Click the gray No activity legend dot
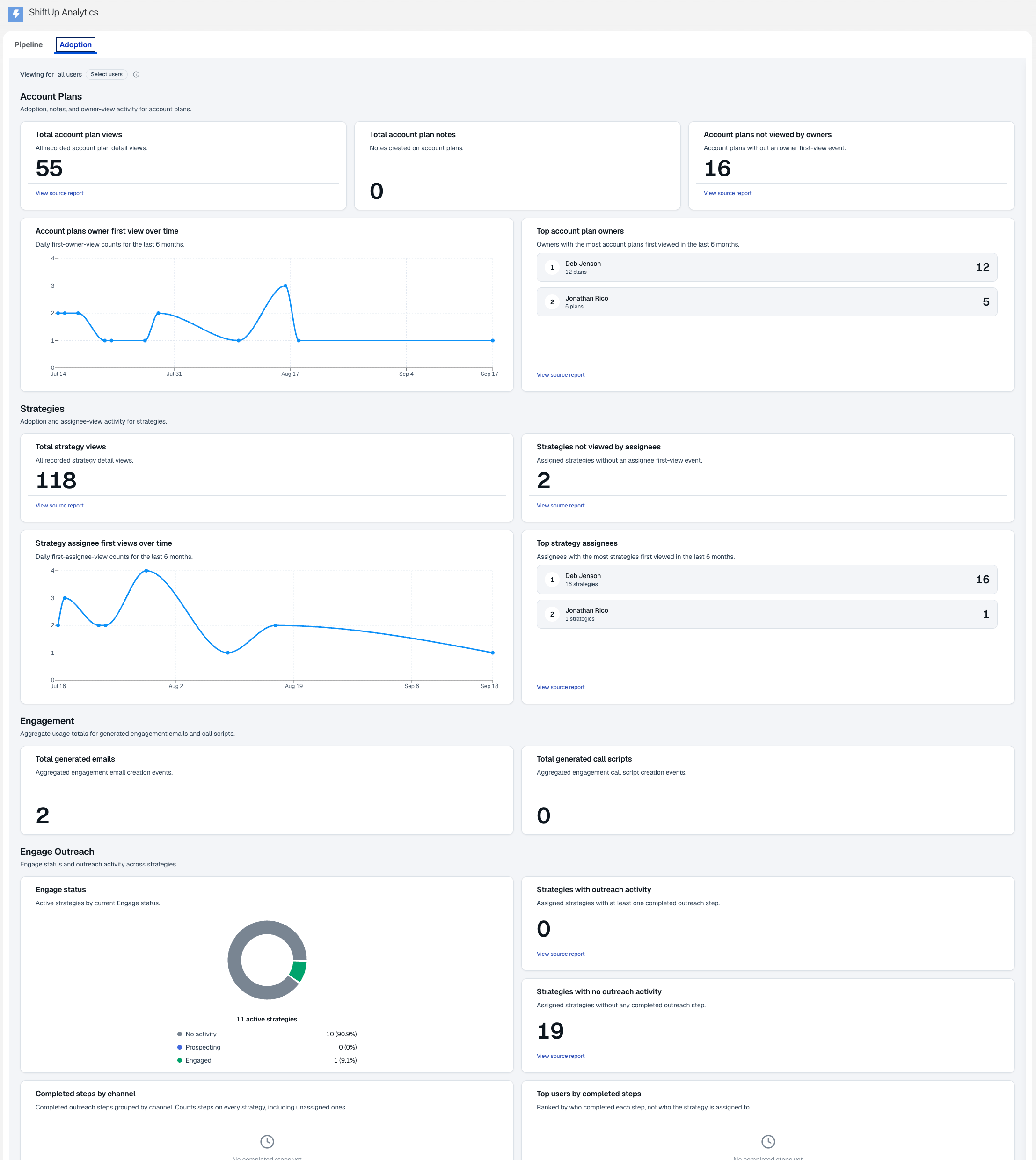Viewport: 1036px width, 1160px height. (x=180, y=1034)
